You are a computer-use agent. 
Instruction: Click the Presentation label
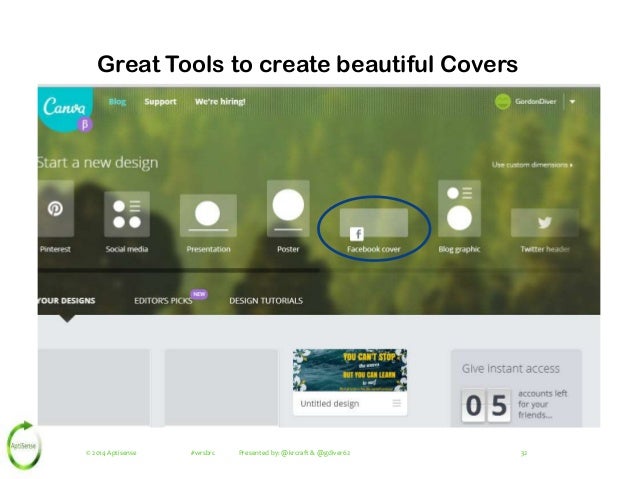(x=208, y=249)
